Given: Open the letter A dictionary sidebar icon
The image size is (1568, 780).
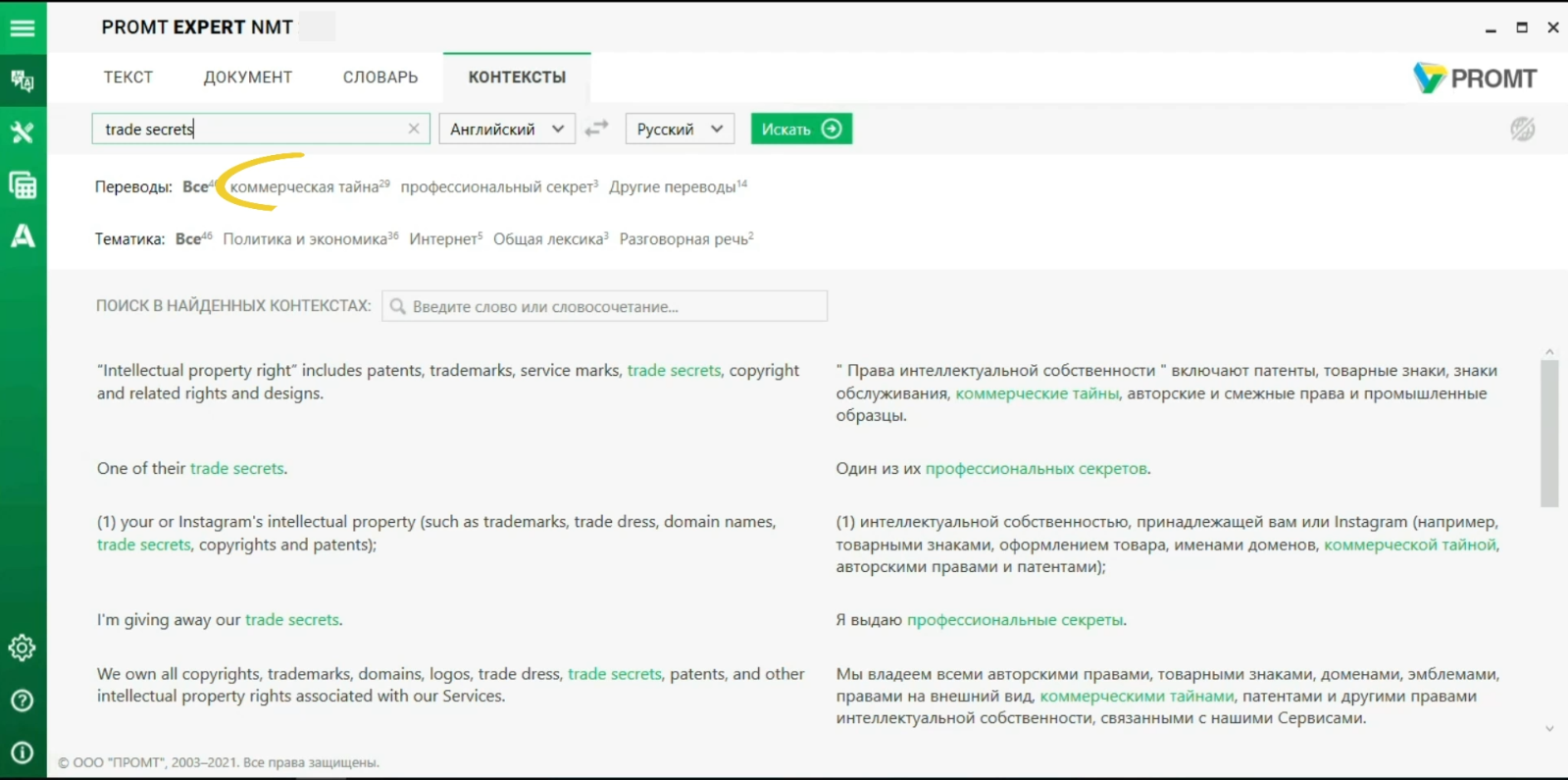Looking at the screenshot, I should click(x=23, y=235).
